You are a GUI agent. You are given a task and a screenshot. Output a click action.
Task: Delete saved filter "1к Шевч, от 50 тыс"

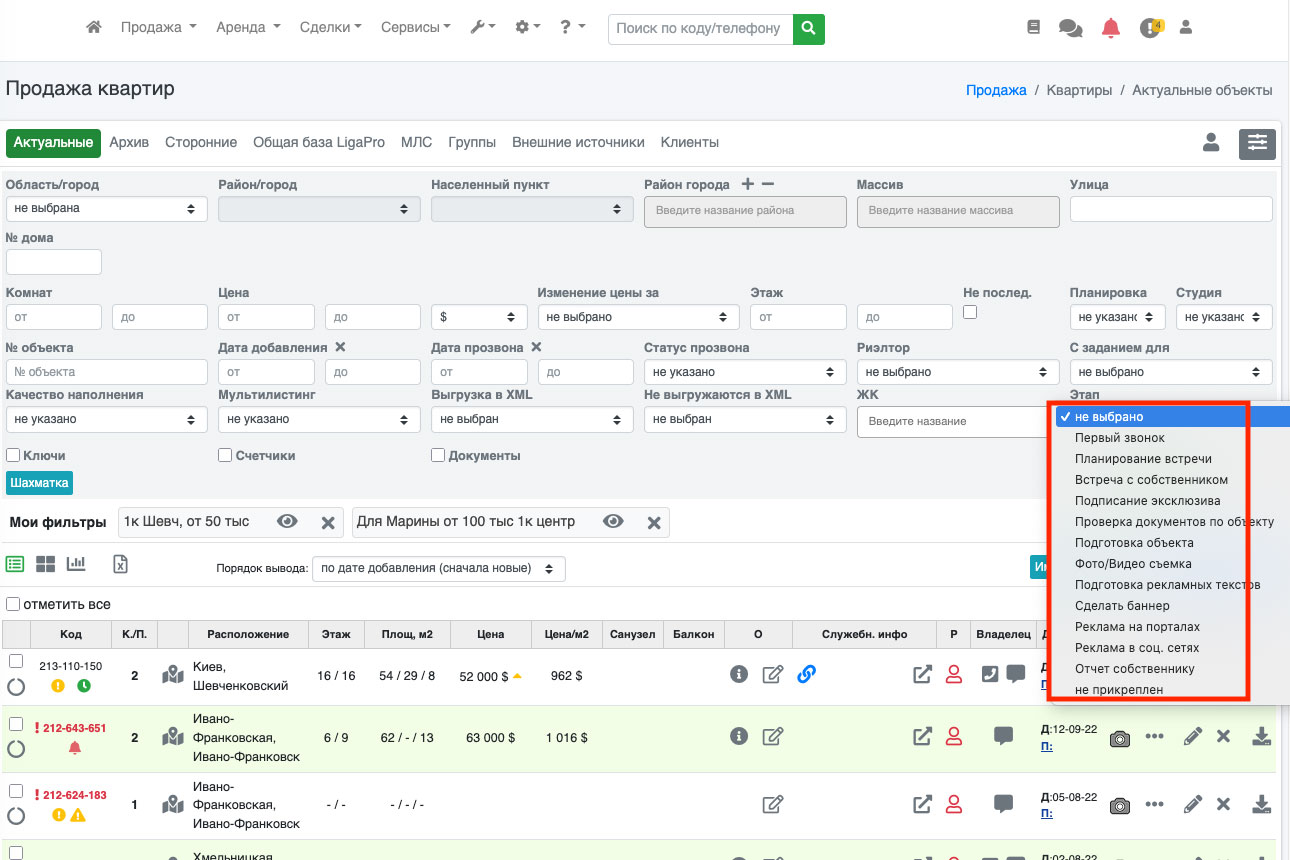pos(327,522)
